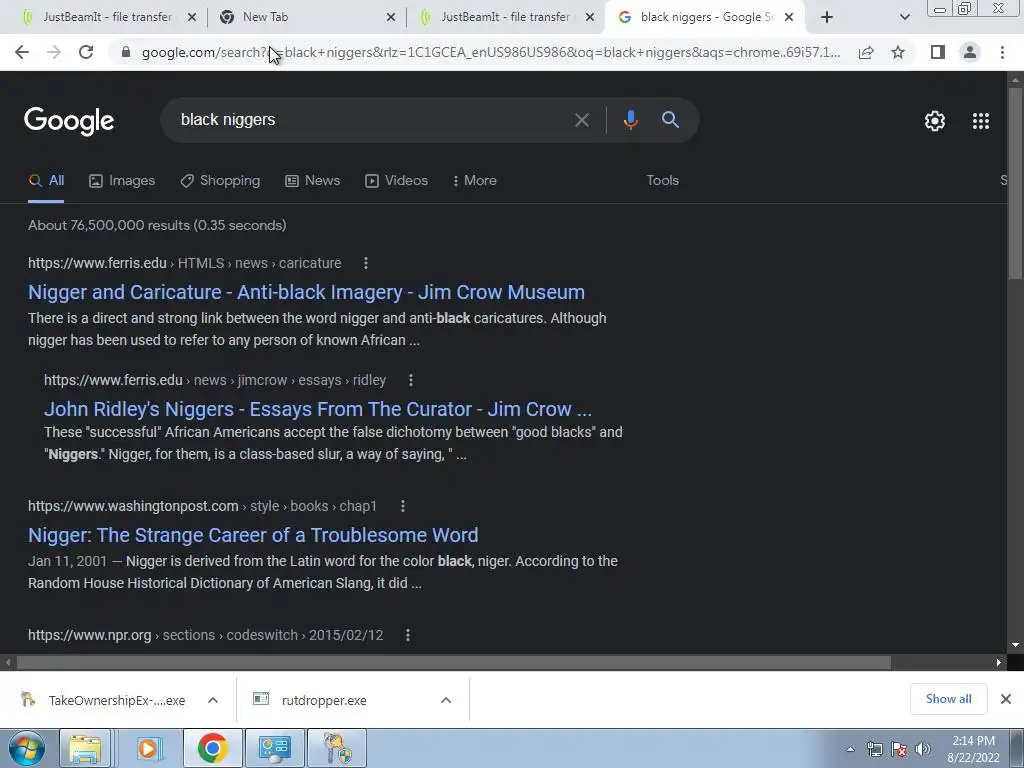This screenshot has width=1024, height=768.
Task: Open the Essays From The Curator result
Action: [317, 409]
